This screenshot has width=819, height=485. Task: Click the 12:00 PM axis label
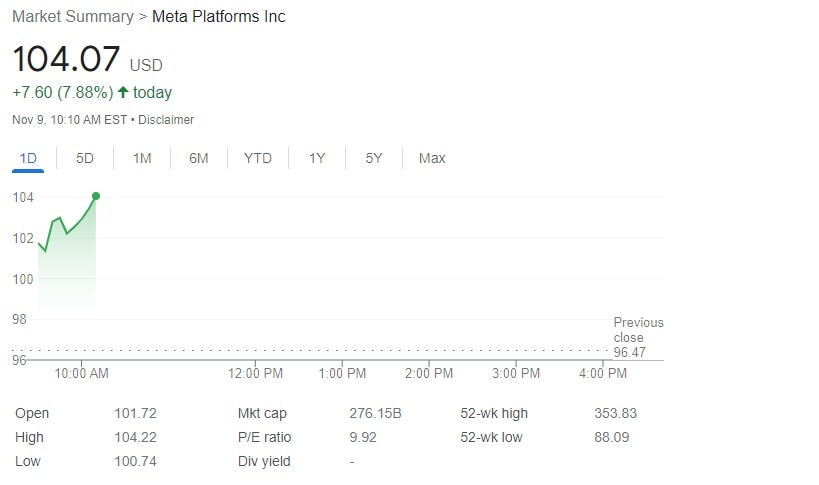[x=255, y=374]
